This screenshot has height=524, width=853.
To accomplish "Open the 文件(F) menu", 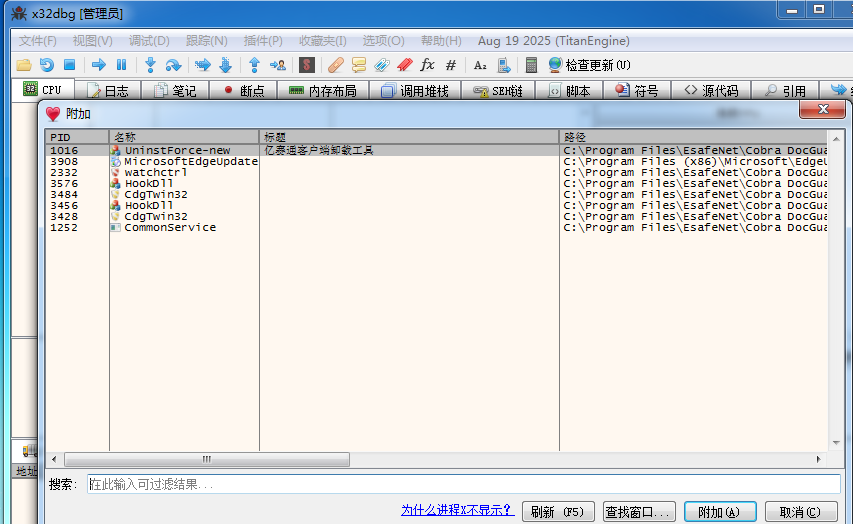I will point(38,41).
